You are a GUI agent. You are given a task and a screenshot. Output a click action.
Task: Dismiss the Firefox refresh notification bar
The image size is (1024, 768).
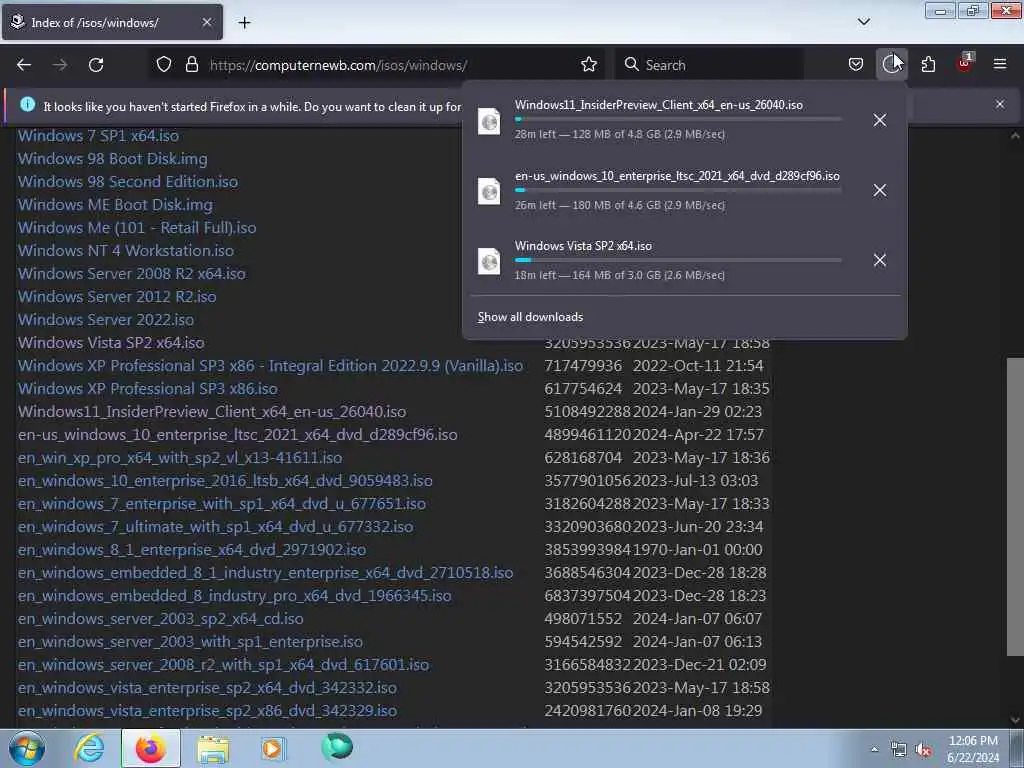coord(1000,104)
